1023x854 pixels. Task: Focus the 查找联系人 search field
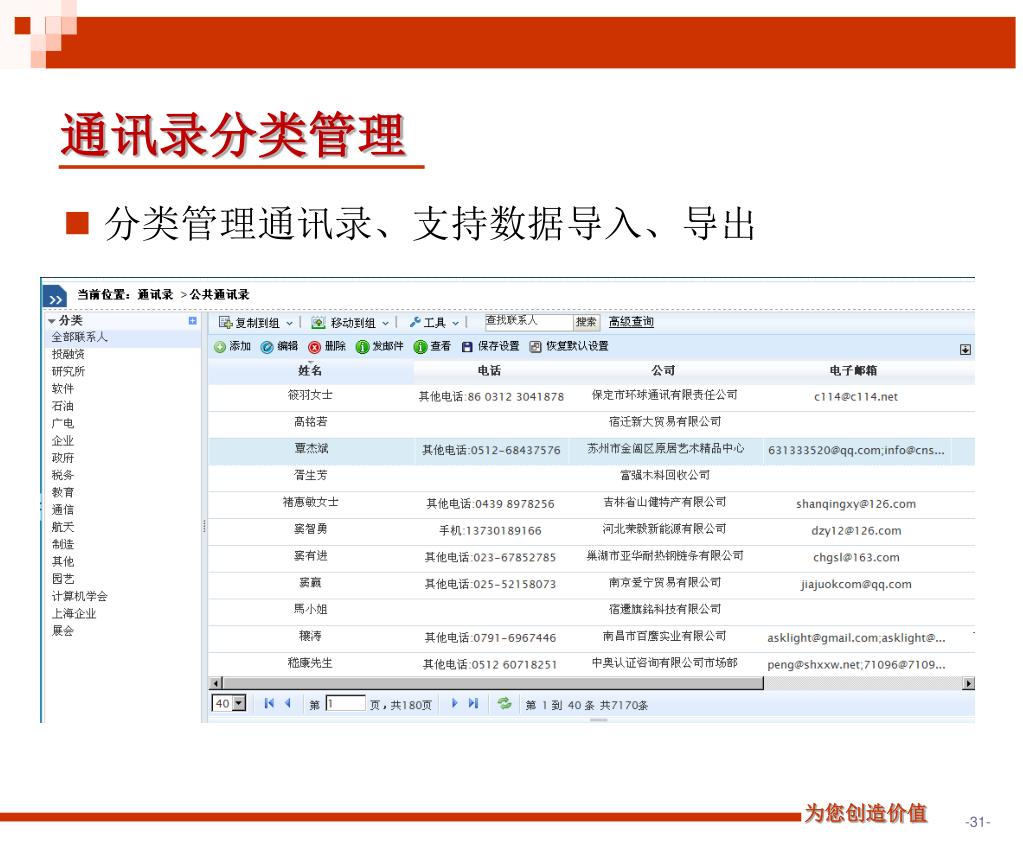coord(528,322)
